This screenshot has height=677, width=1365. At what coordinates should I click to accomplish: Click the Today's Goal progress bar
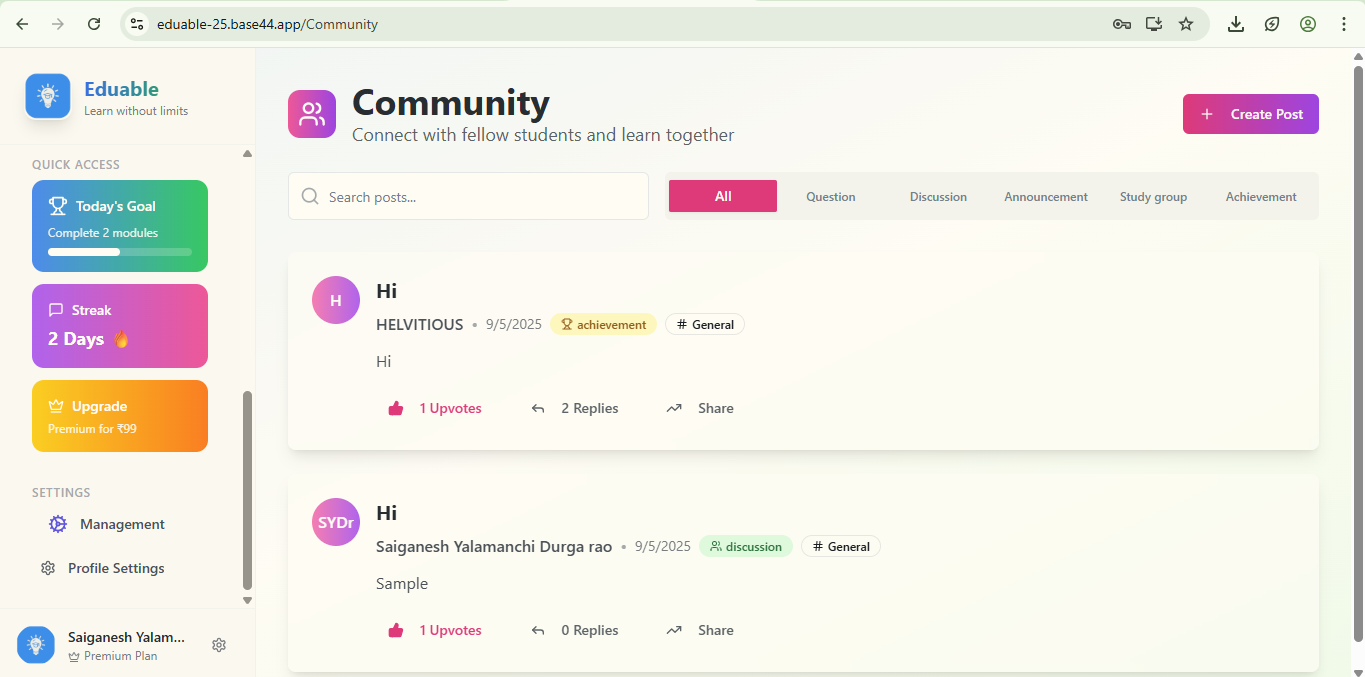pyautogui.click(x=120, y=252)
